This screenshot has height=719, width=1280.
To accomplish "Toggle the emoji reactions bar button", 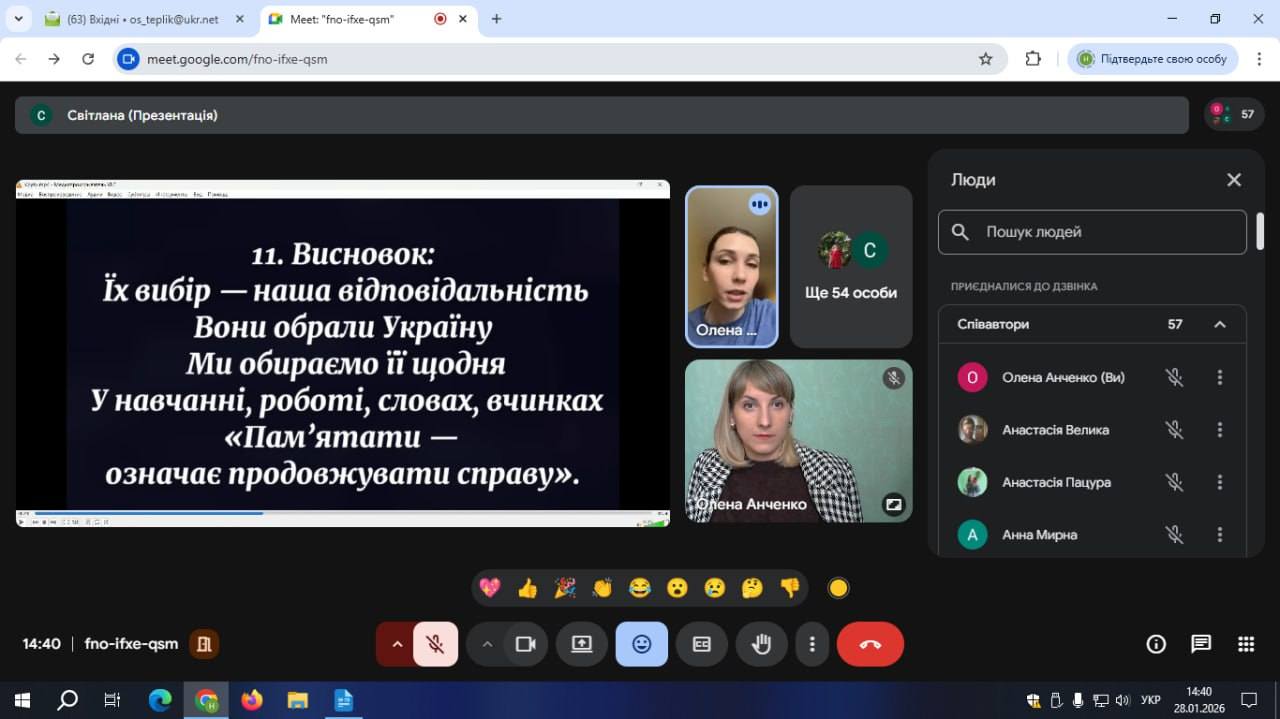I will (642, 644).
